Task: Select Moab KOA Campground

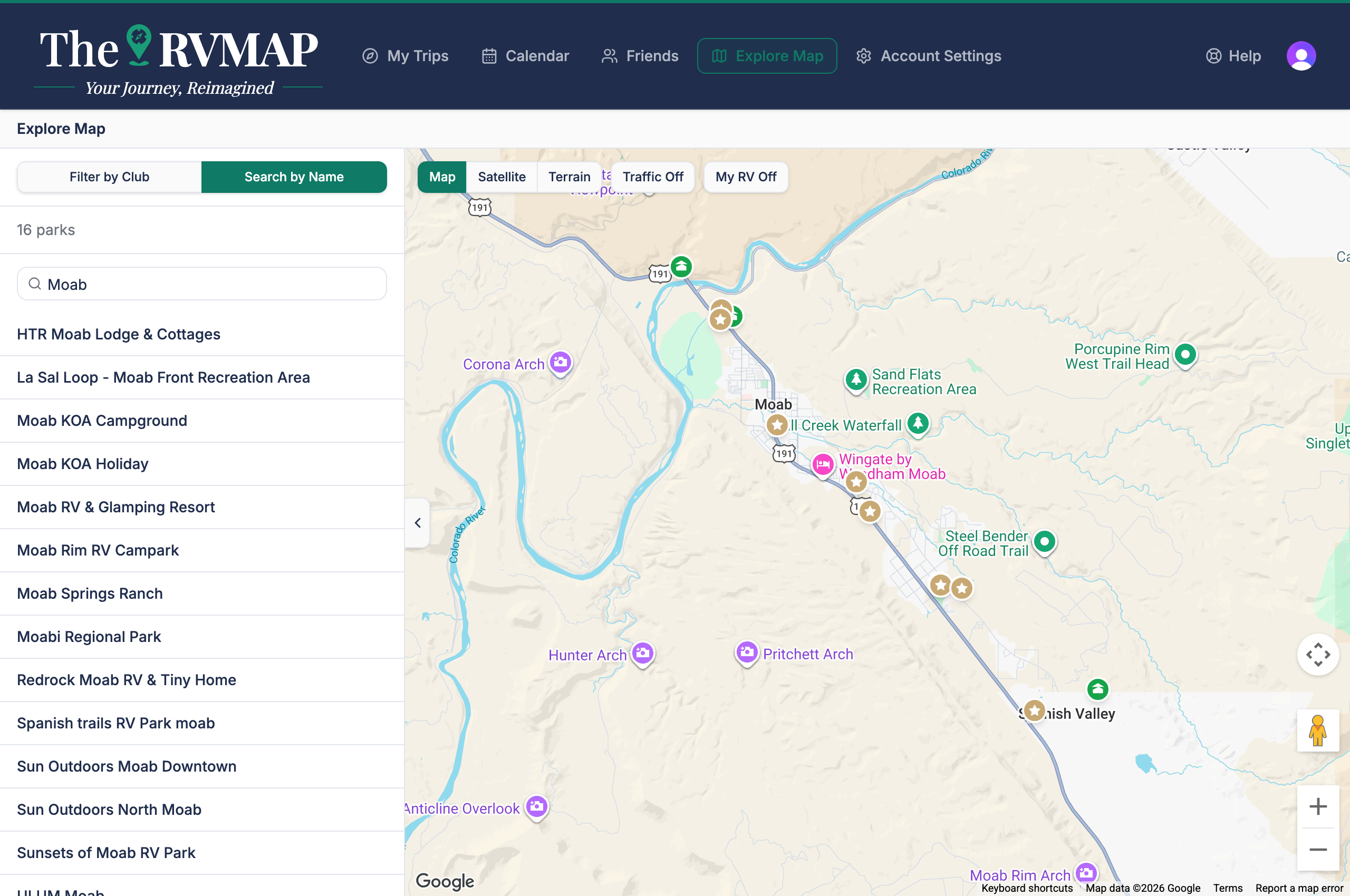Action: pyautogui.click(x=202, y=421)
